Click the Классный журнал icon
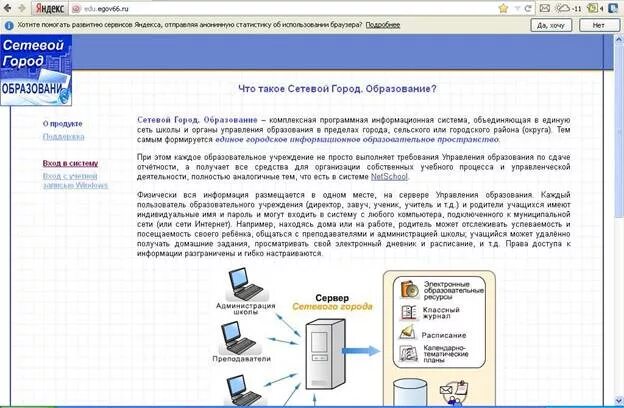 tap(409, 312)
